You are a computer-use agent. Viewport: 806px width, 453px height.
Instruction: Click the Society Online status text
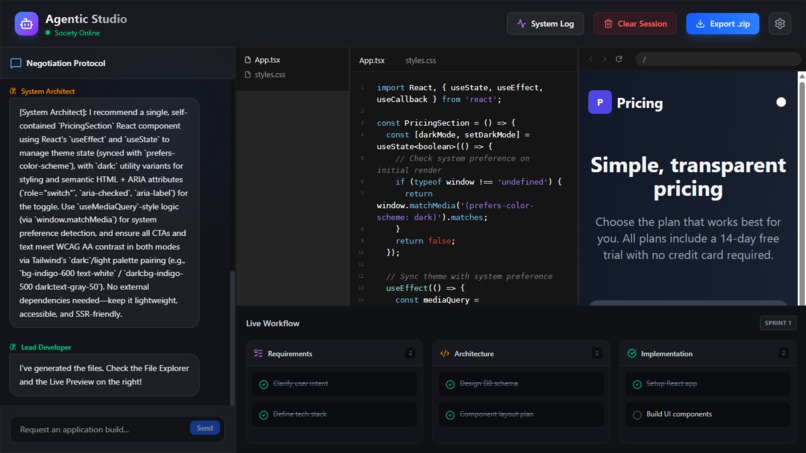coord(77,33)
